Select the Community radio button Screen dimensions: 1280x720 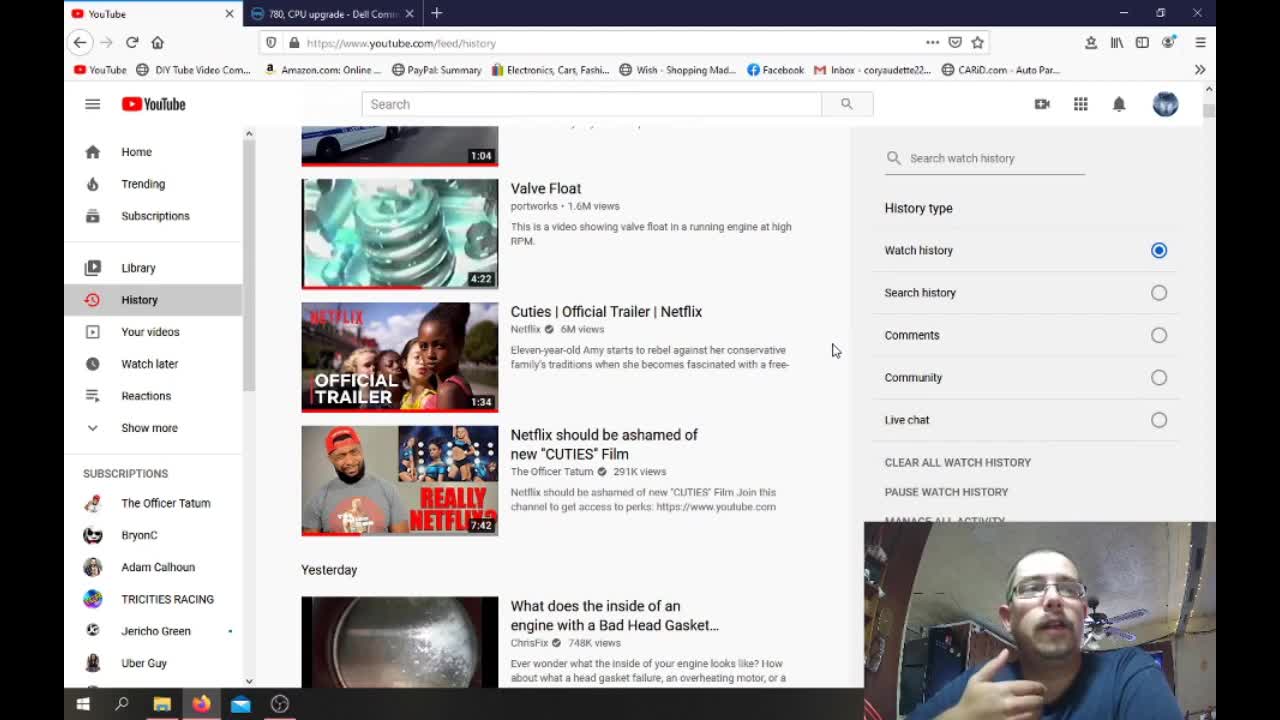tap(1158, 378)
